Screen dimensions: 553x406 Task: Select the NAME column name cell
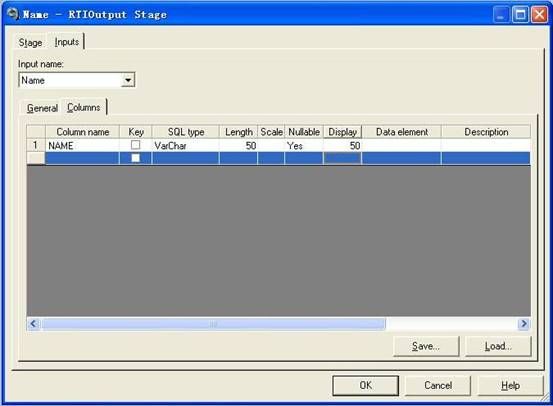[83, 145]
